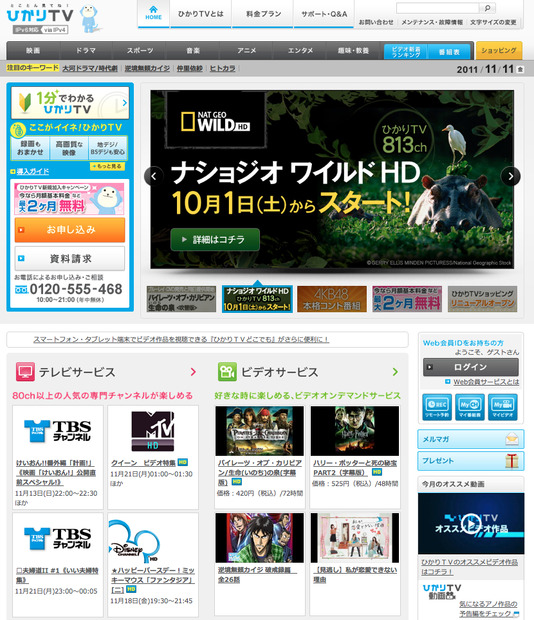
Task: Open Web会員サービスとは link
Action: pos(486,382)
